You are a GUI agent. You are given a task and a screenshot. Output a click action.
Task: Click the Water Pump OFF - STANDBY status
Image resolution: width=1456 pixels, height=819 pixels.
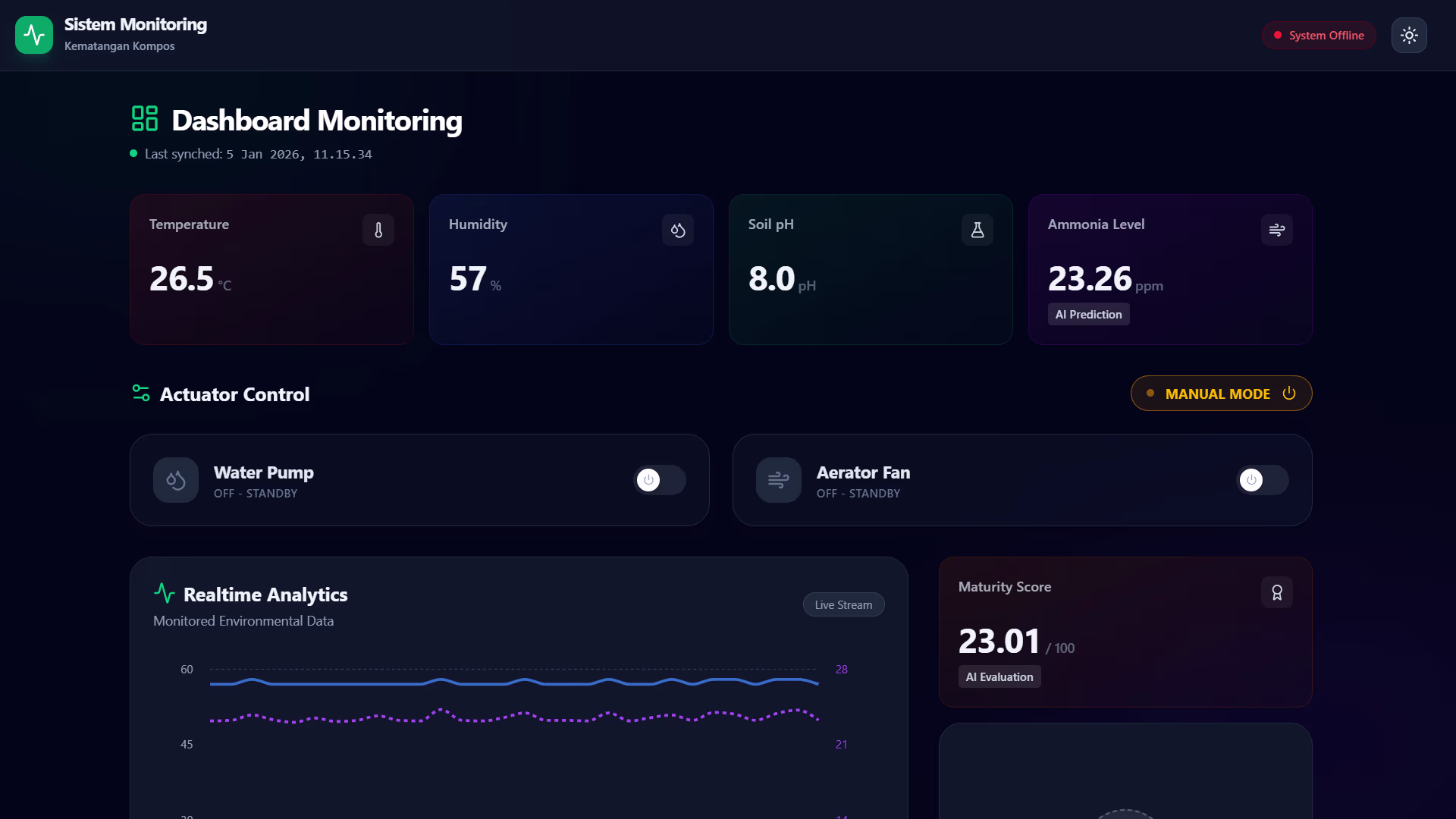coord(256,493)
